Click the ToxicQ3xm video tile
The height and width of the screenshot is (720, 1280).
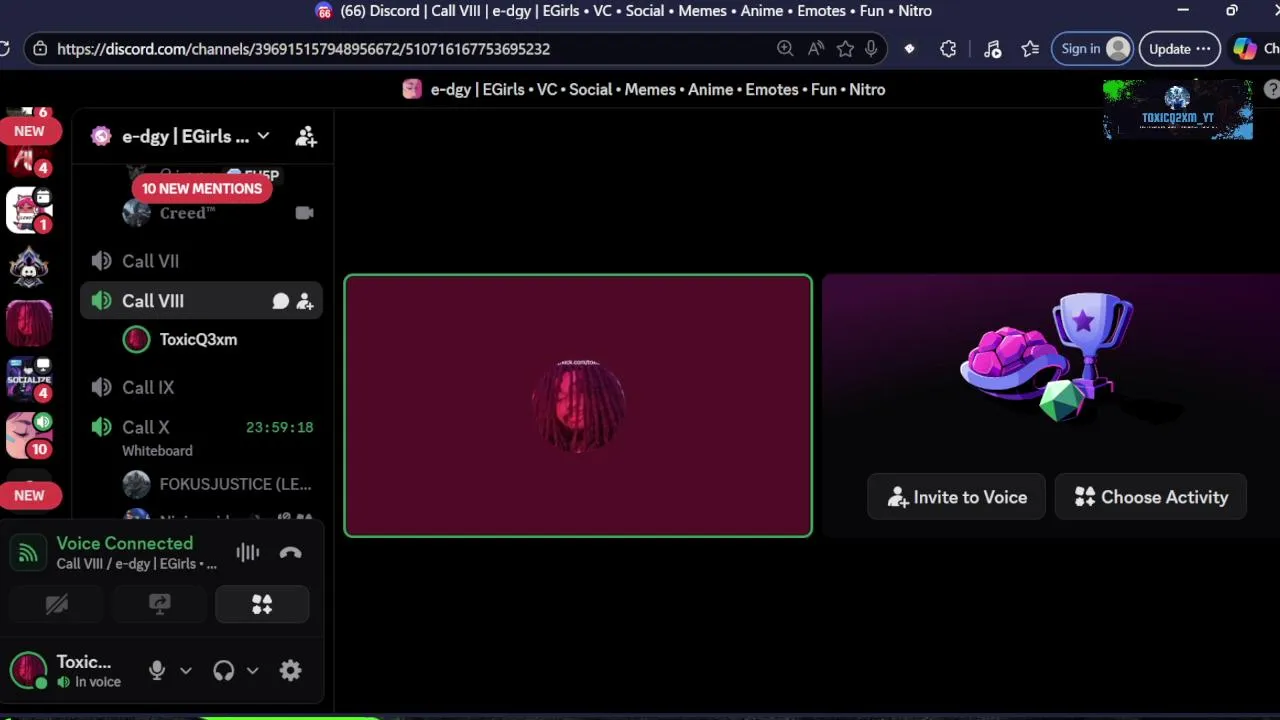tap(578, 405)
